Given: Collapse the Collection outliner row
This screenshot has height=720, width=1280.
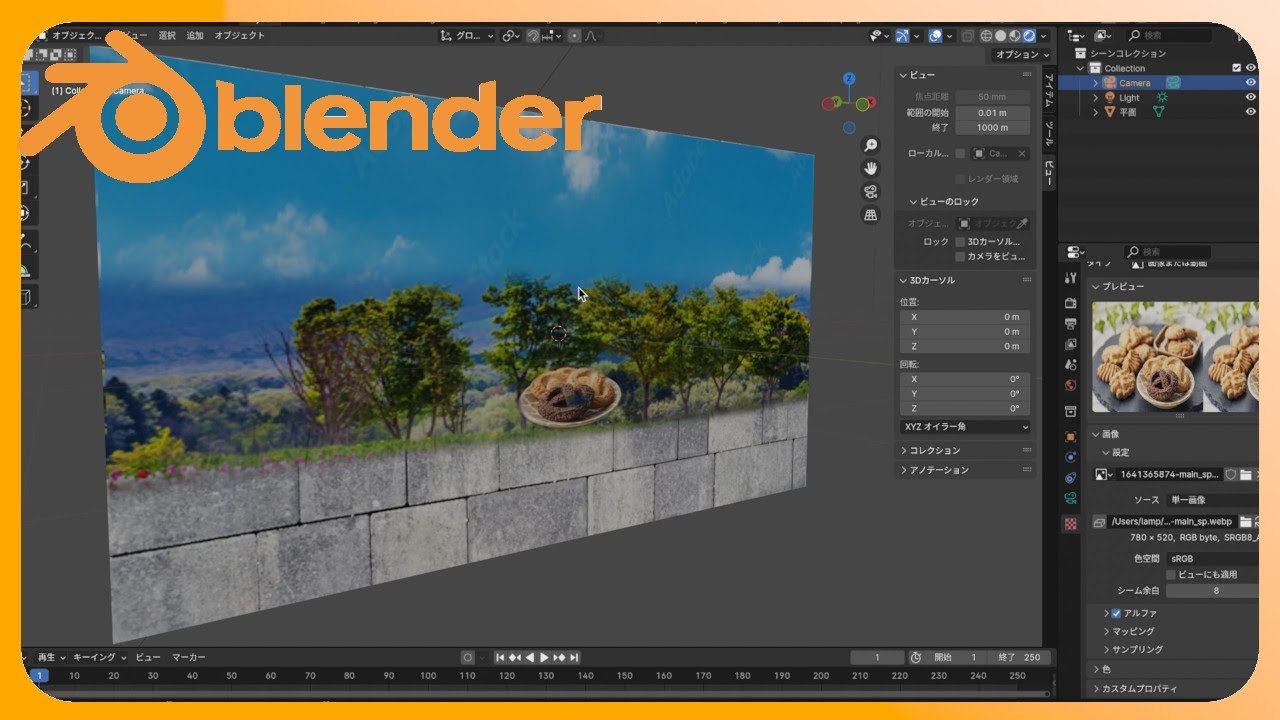Looking at the screenshot, I should coord(1081,69).
